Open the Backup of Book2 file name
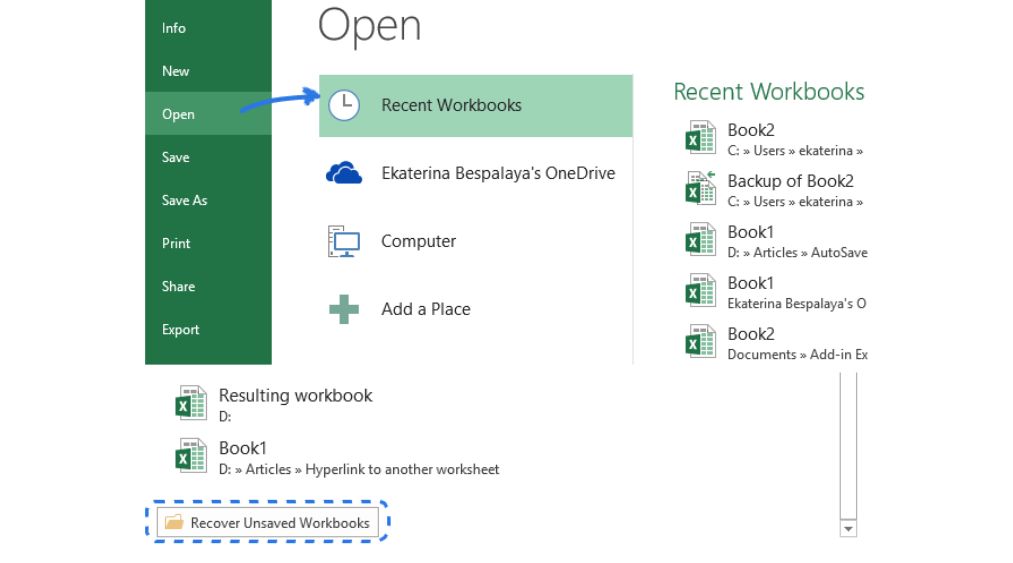 click(791, 181)
